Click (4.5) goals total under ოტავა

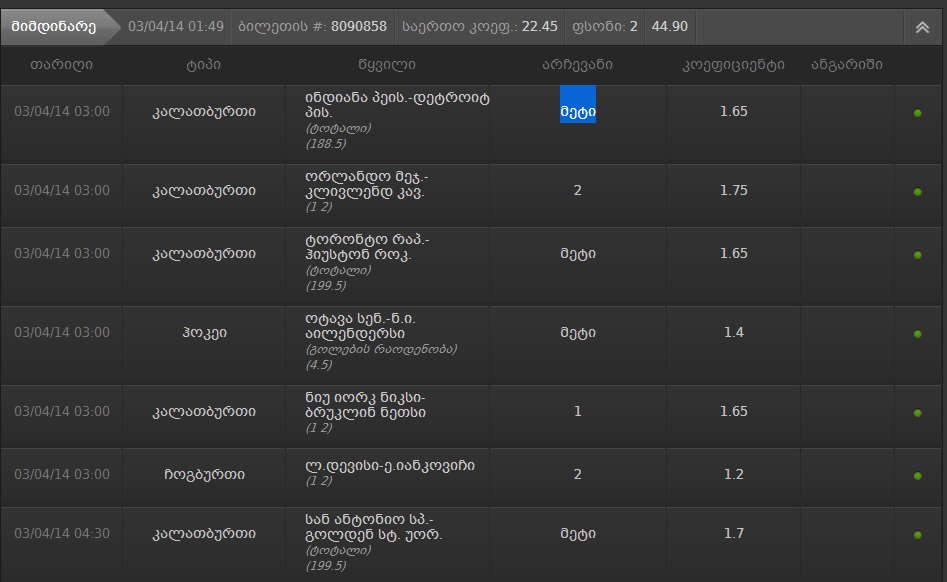[x=319, y=365]
